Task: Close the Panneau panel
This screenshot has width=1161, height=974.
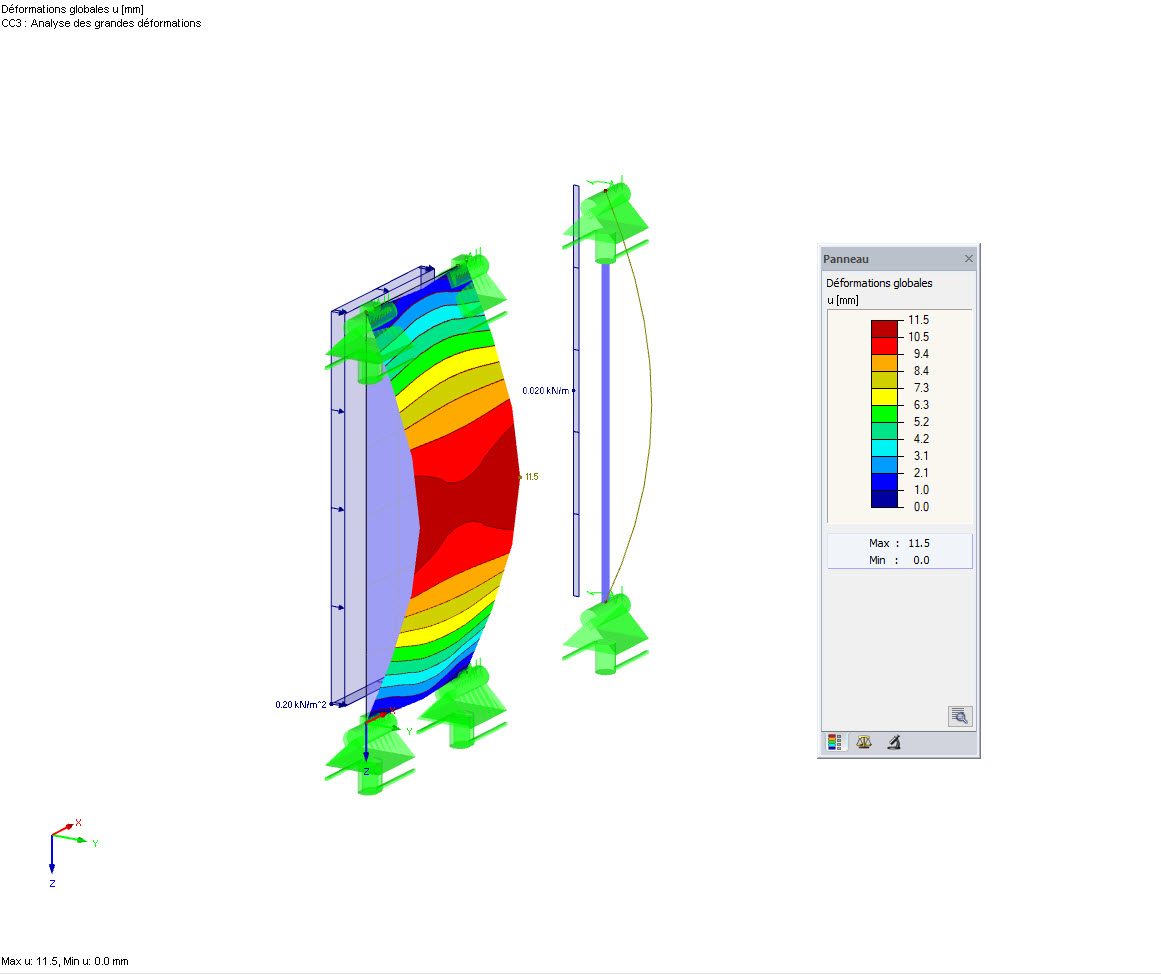Action: [x=968, y=258]
